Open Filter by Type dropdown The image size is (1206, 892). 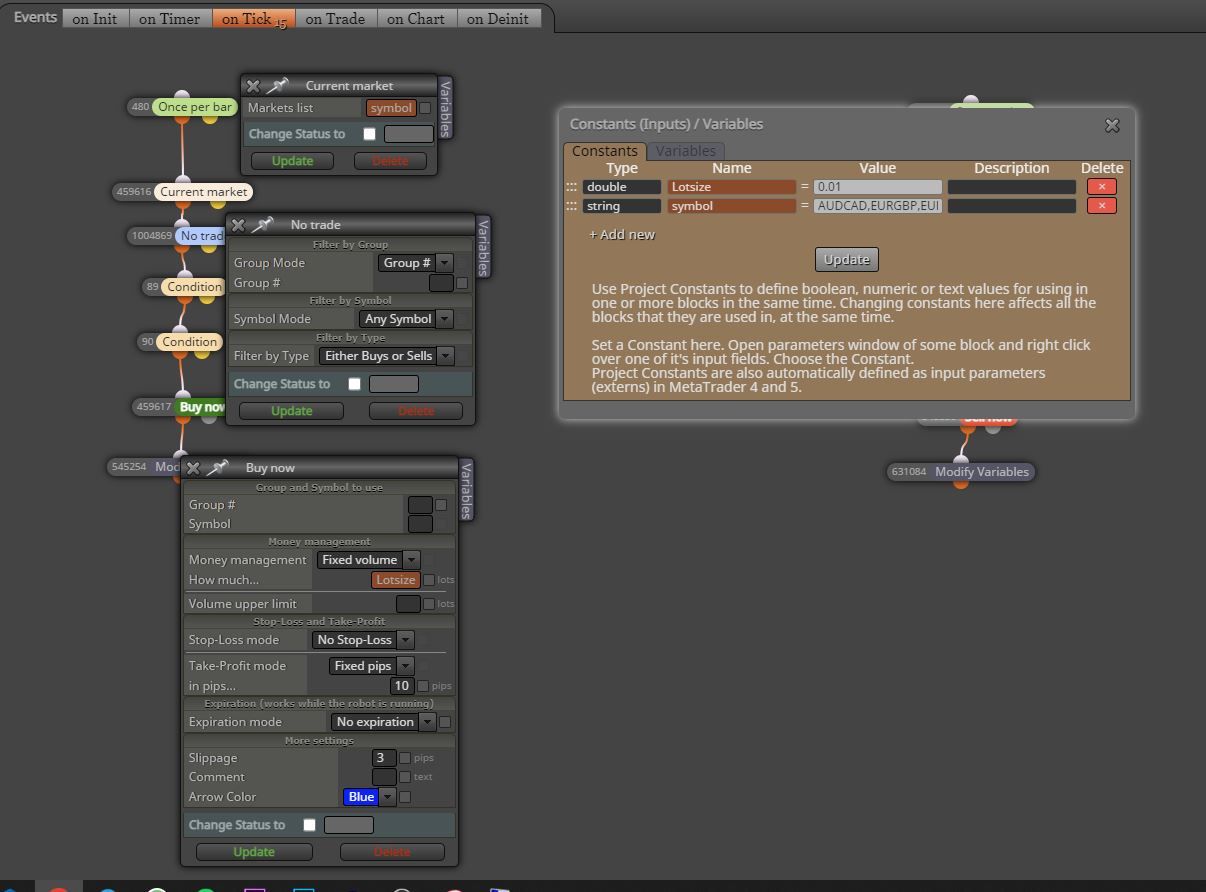pos(386,356)
